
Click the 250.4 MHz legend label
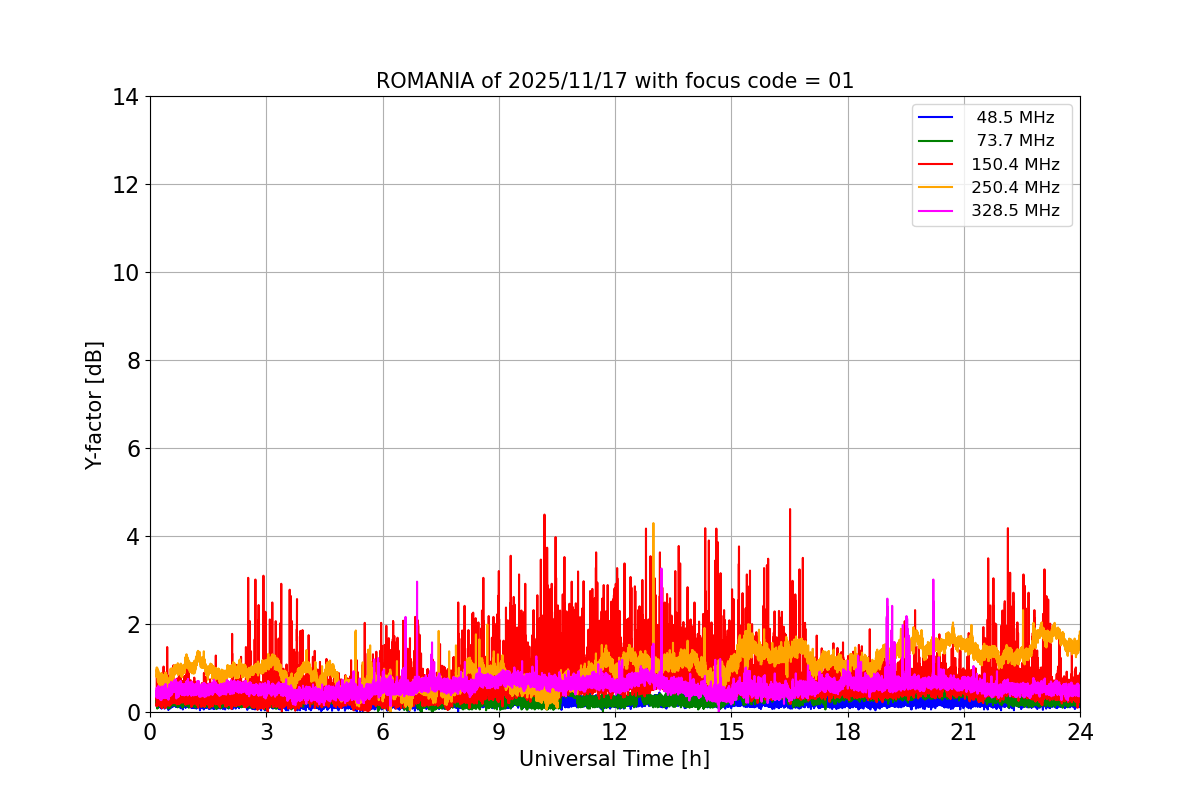tap(1015, 187)
